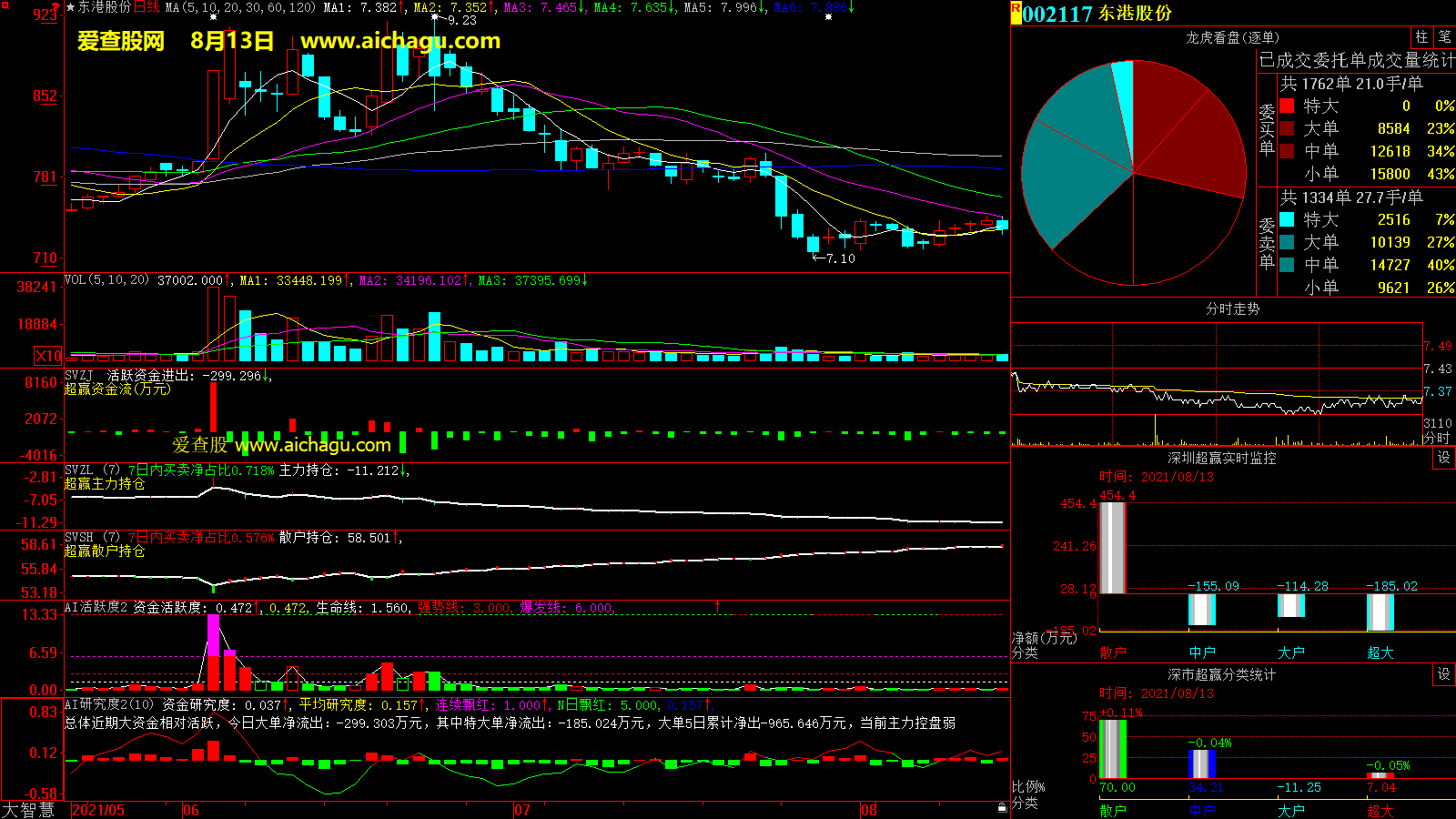
Task: Click the red question mark icon top-left
Action: click(56, 8)
